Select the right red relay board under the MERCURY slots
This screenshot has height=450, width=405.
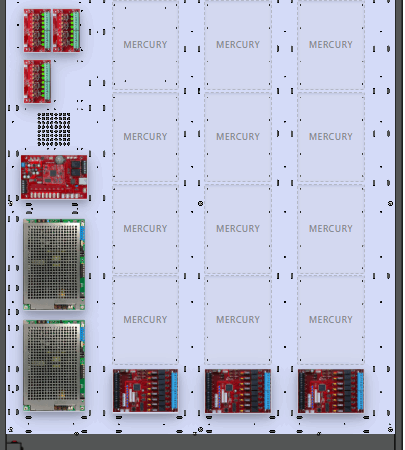pos(331,391)
